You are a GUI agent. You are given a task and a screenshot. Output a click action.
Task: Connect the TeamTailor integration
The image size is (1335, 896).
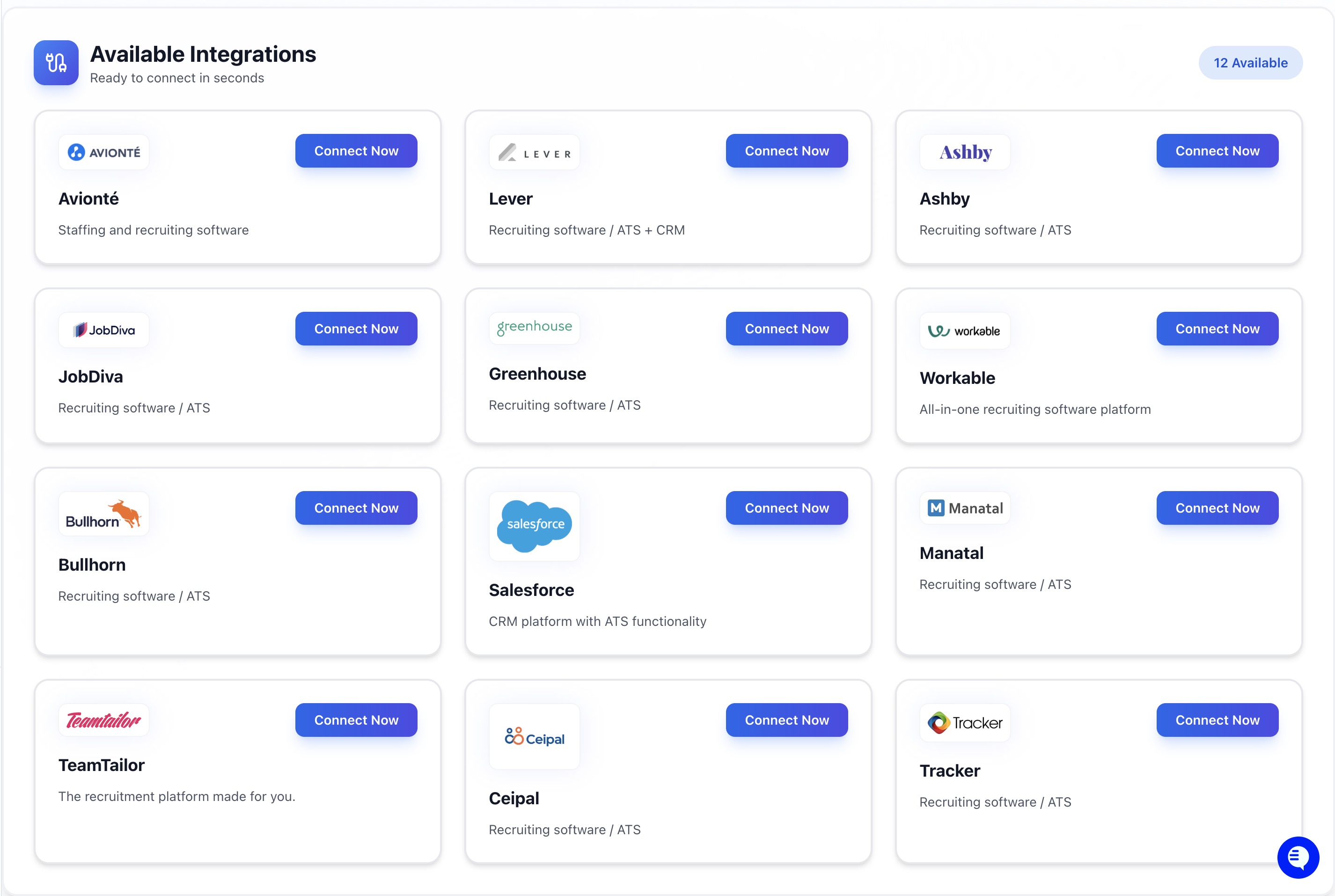[x=356, y=720]
